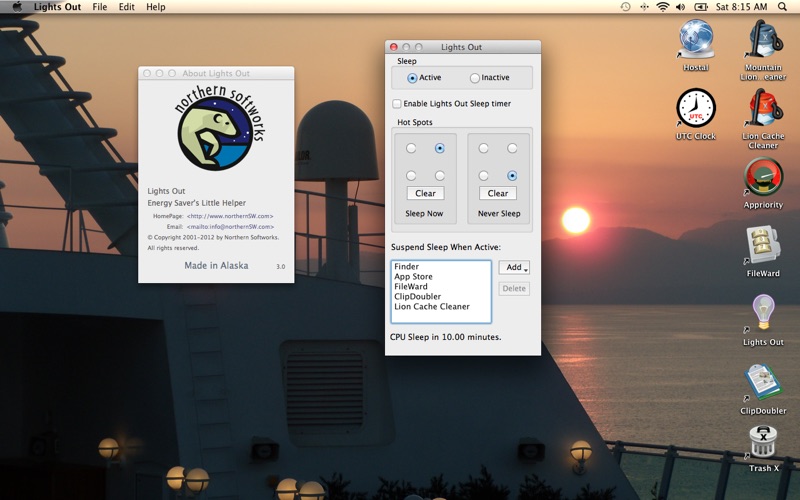
Task: Select App Store in the suspend list
Action: (x=413, y=277)
